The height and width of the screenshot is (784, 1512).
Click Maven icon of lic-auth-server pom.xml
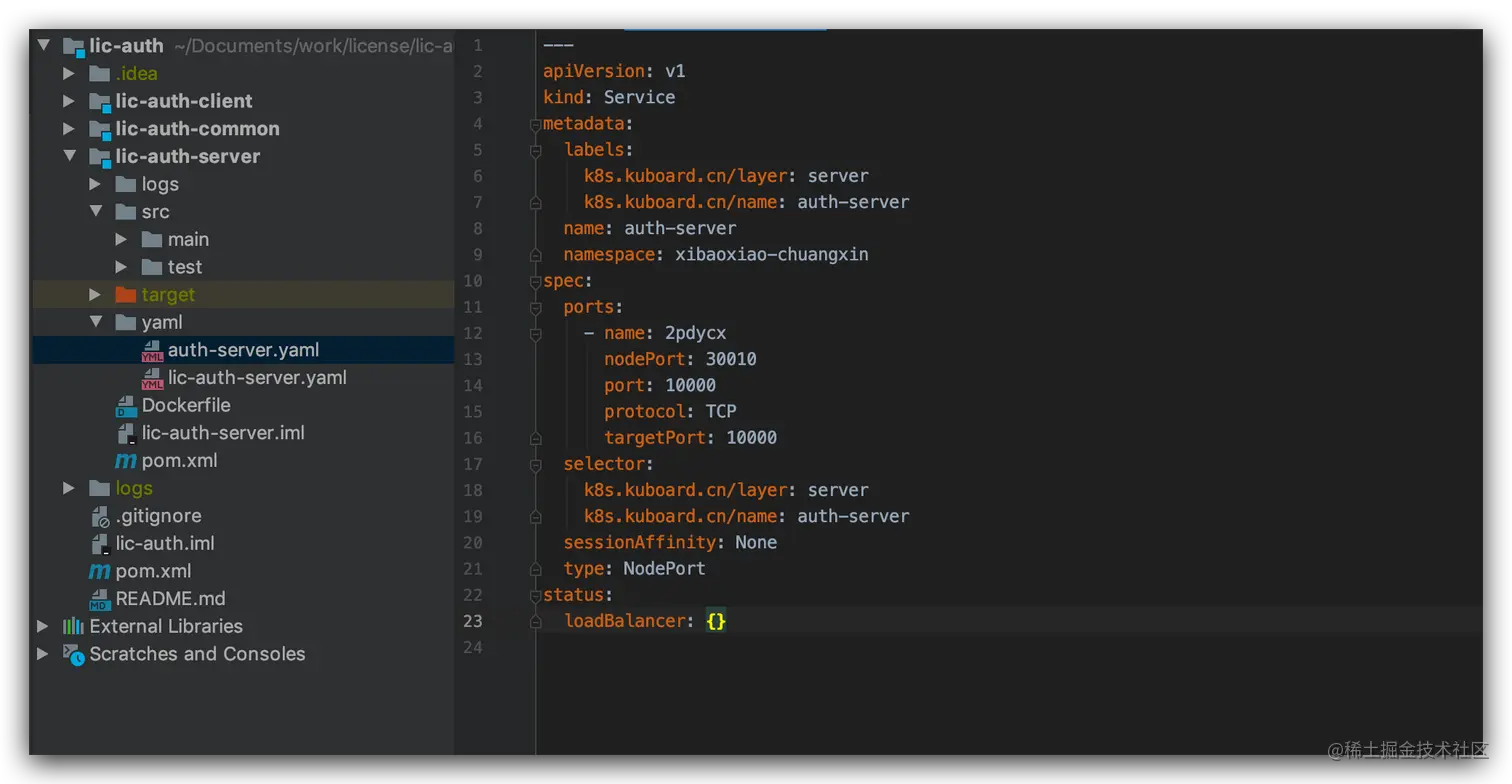[126, 461]
